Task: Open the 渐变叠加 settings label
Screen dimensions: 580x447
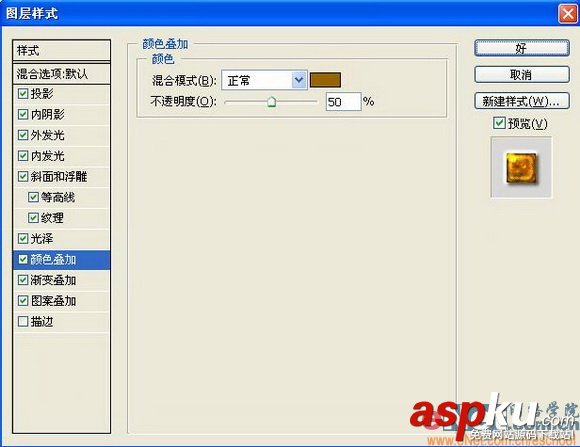Action: click(53, 280)
